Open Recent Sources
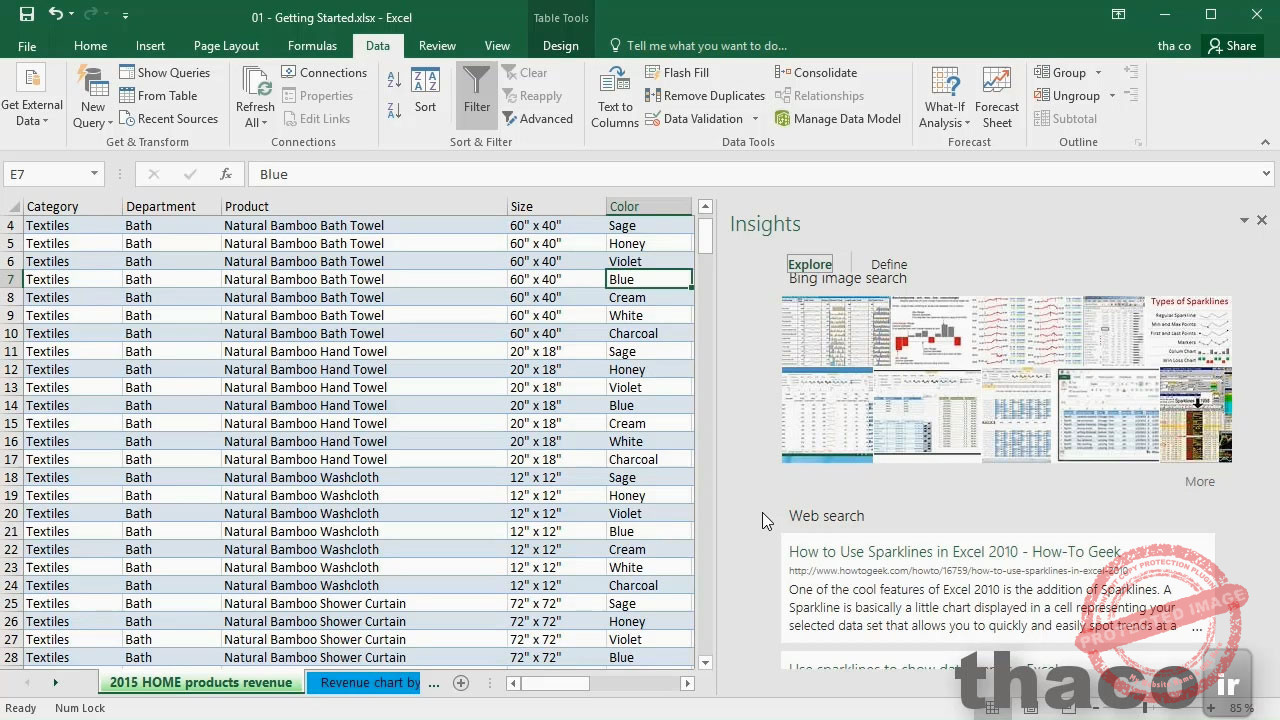The image size is (1280, 720). [168, 119]
